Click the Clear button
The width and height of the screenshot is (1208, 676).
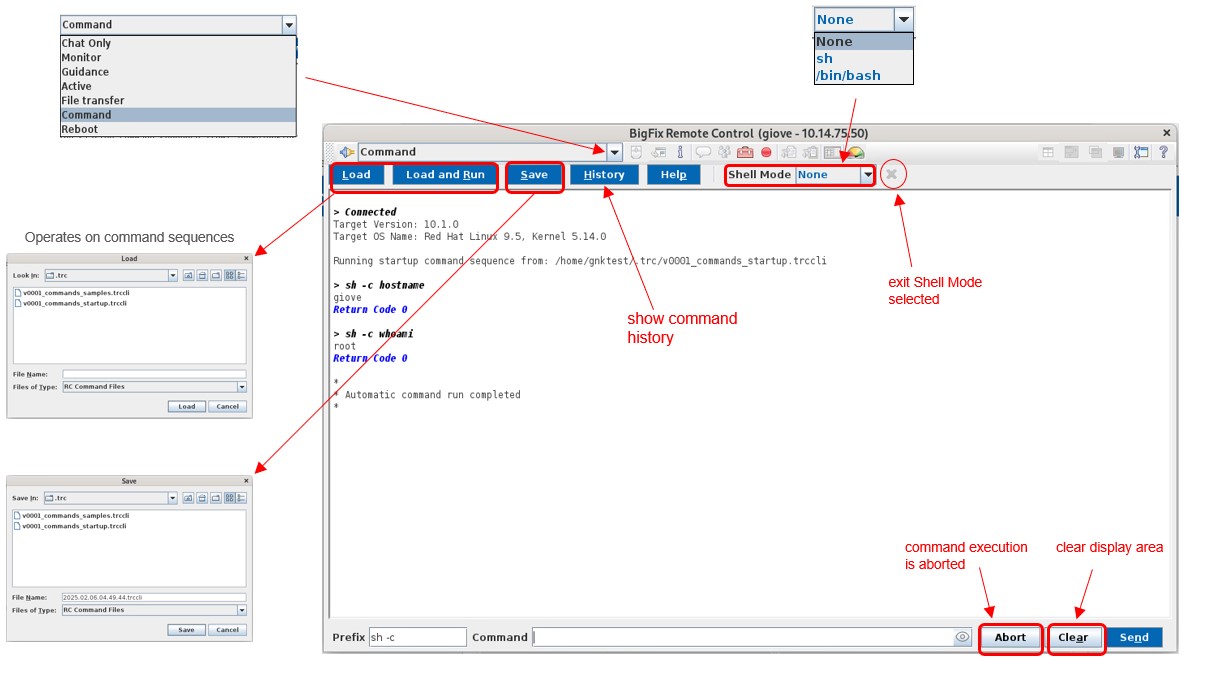(x=1073, y=637)
